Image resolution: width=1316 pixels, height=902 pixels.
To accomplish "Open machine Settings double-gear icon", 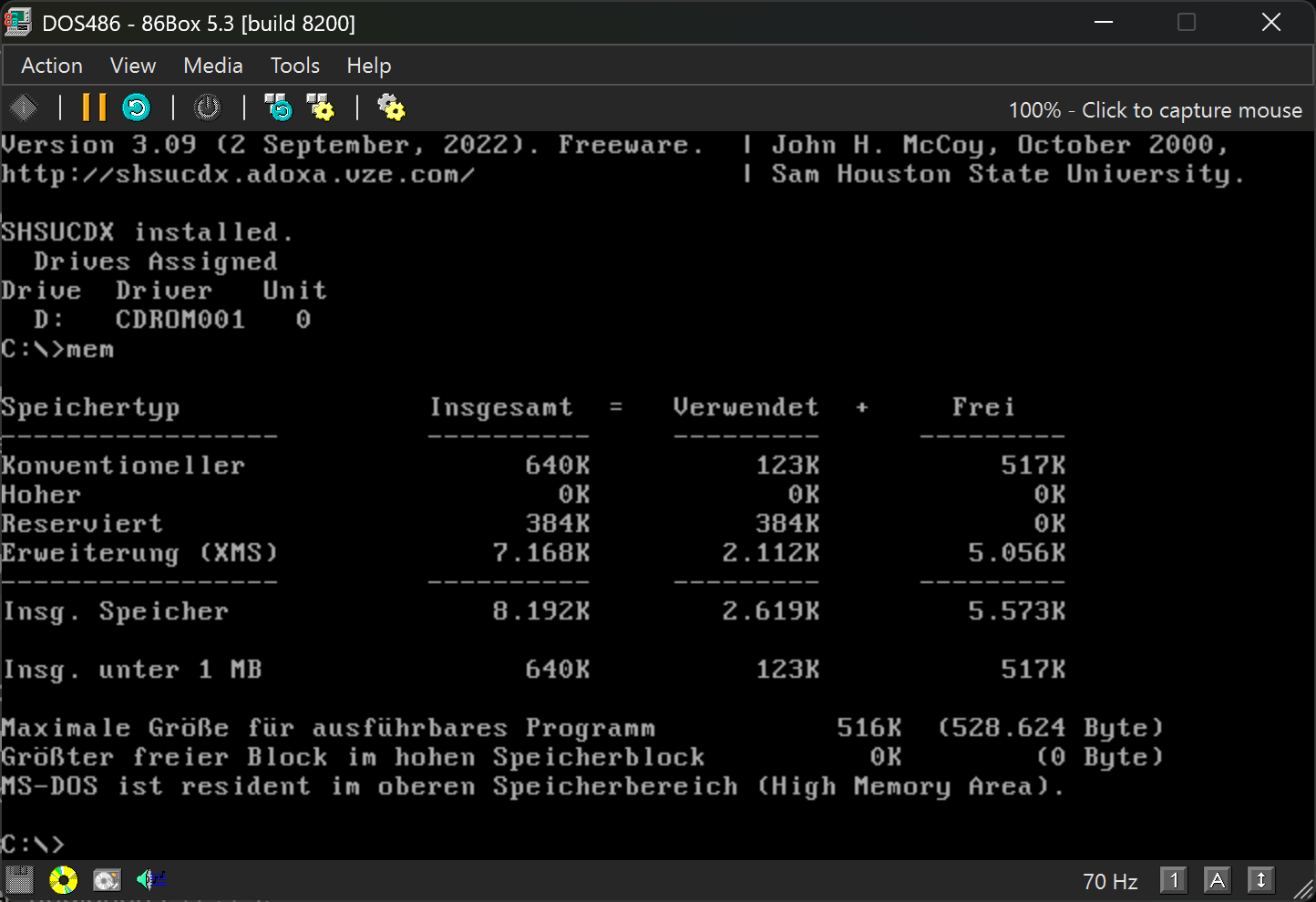I will (x=391, y=108).
